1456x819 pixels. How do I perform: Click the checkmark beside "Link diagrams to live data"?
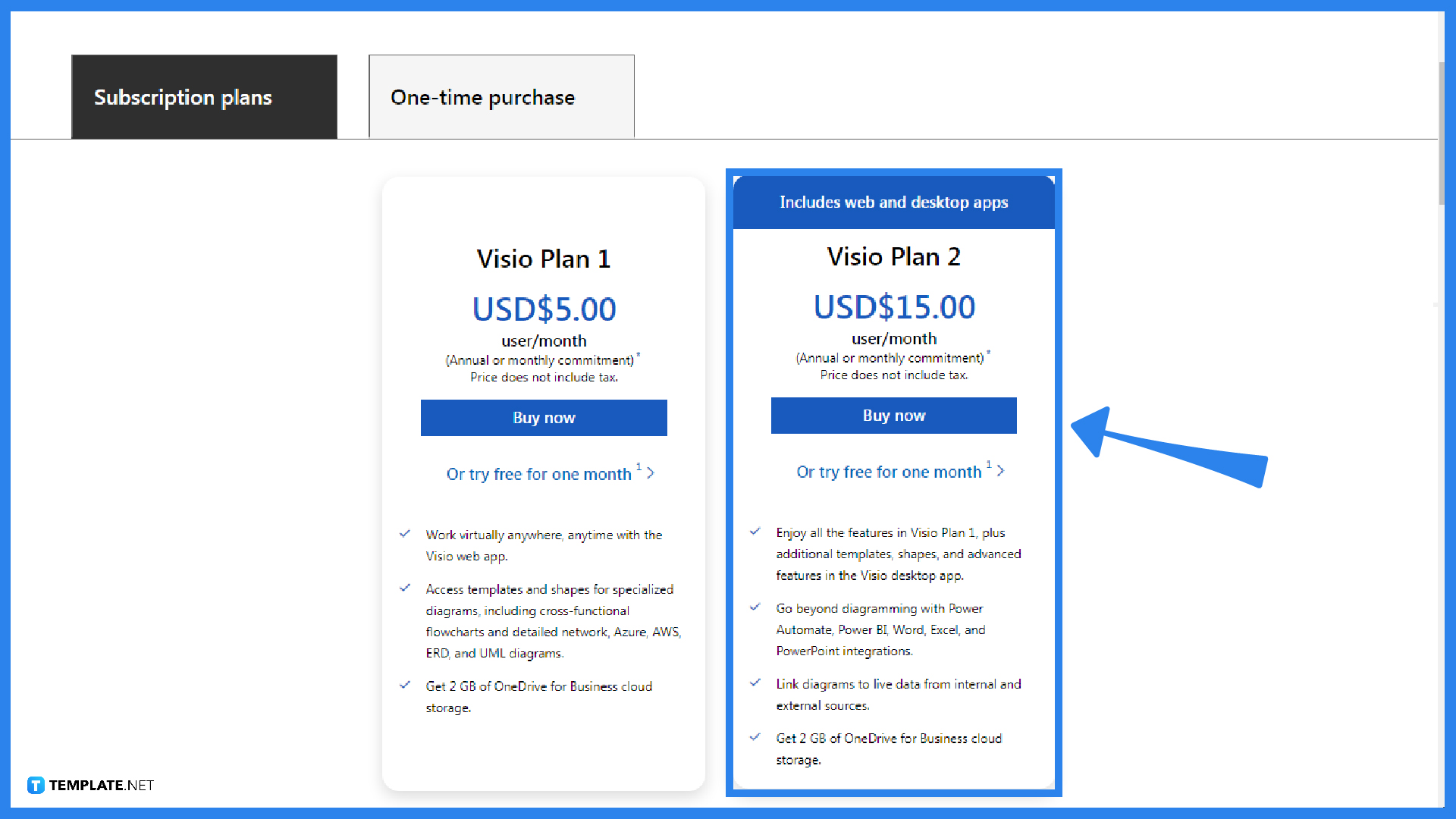755,682
